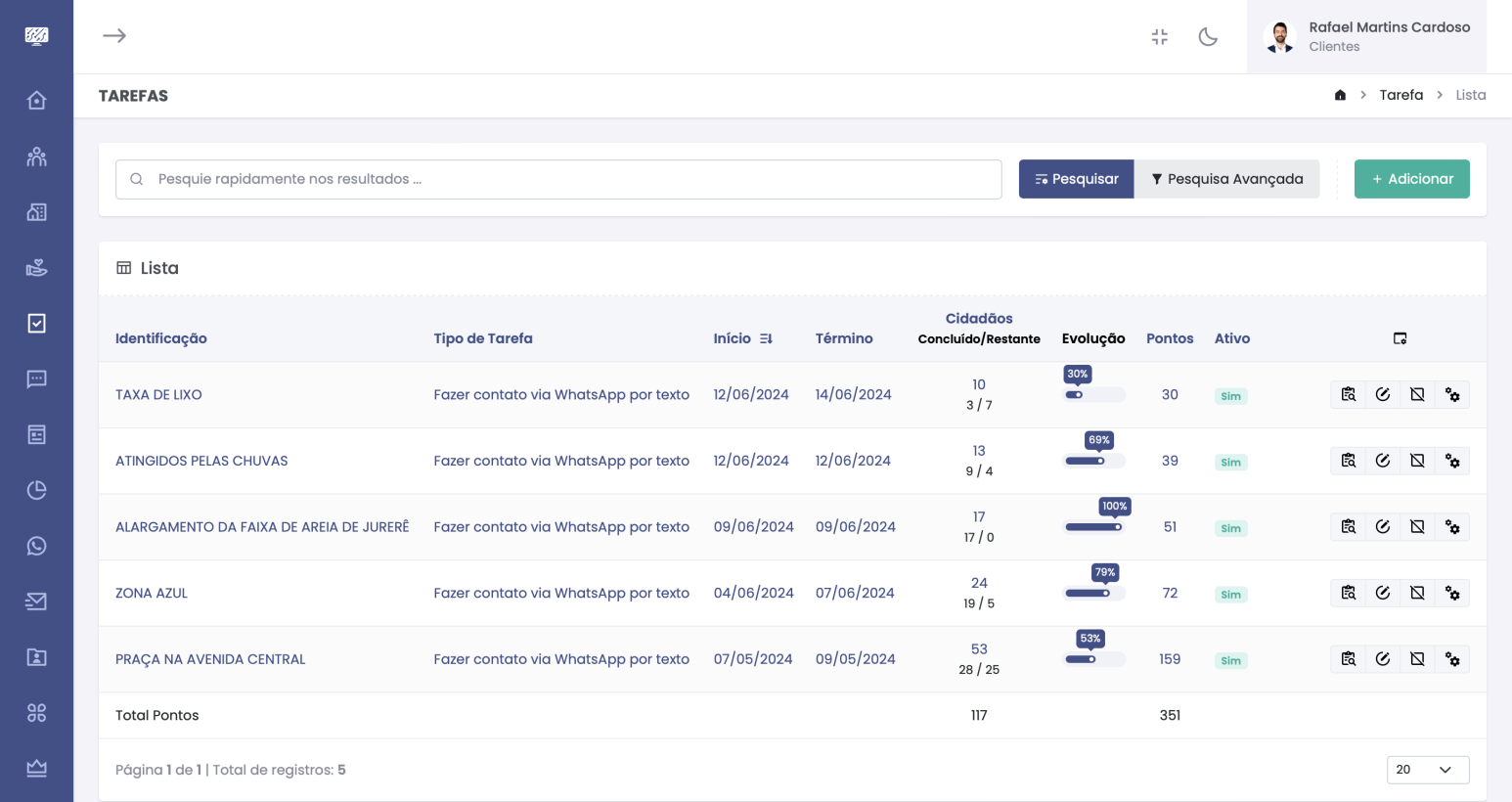
Task: Edit the TAXA DE LIXO task
Action: 1383,395
